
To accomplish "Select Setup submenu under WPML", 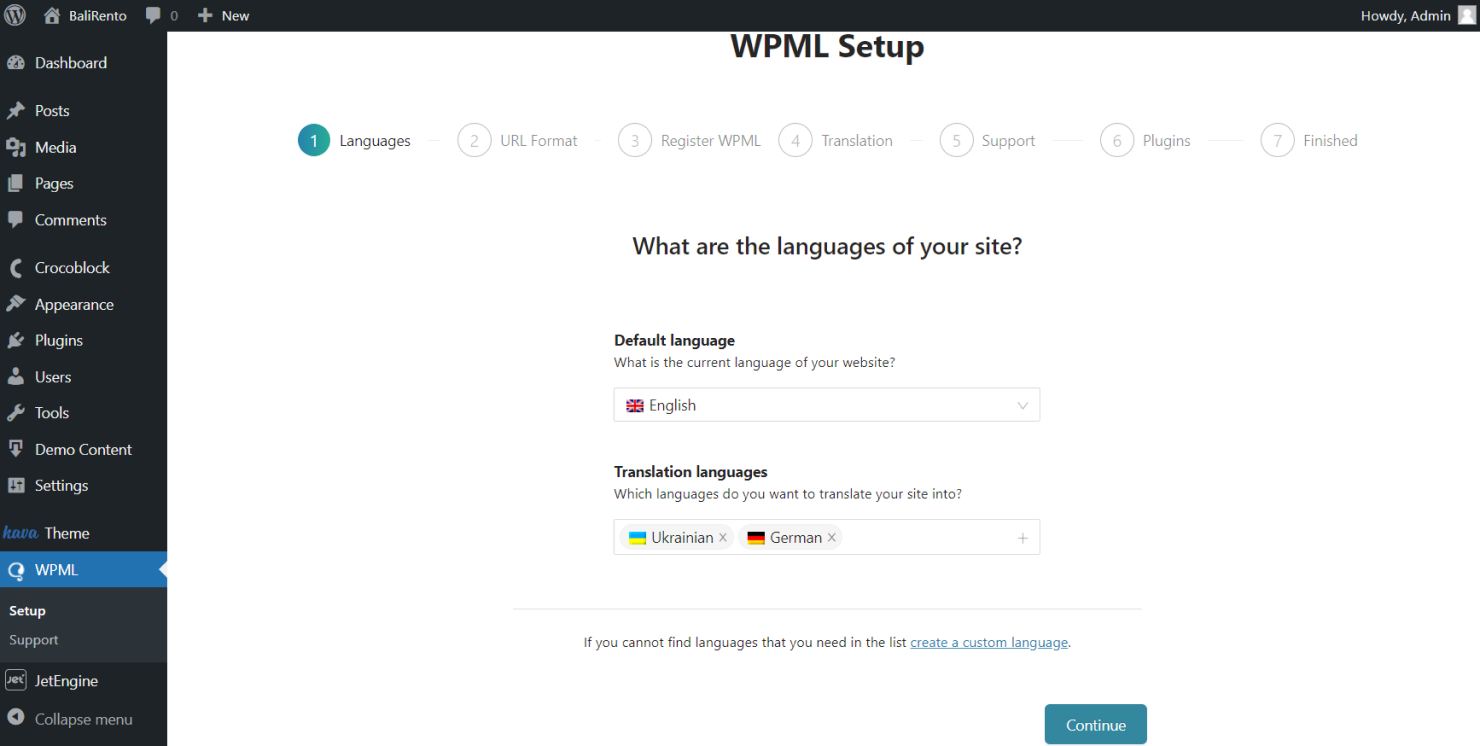I will pos(28,610).
